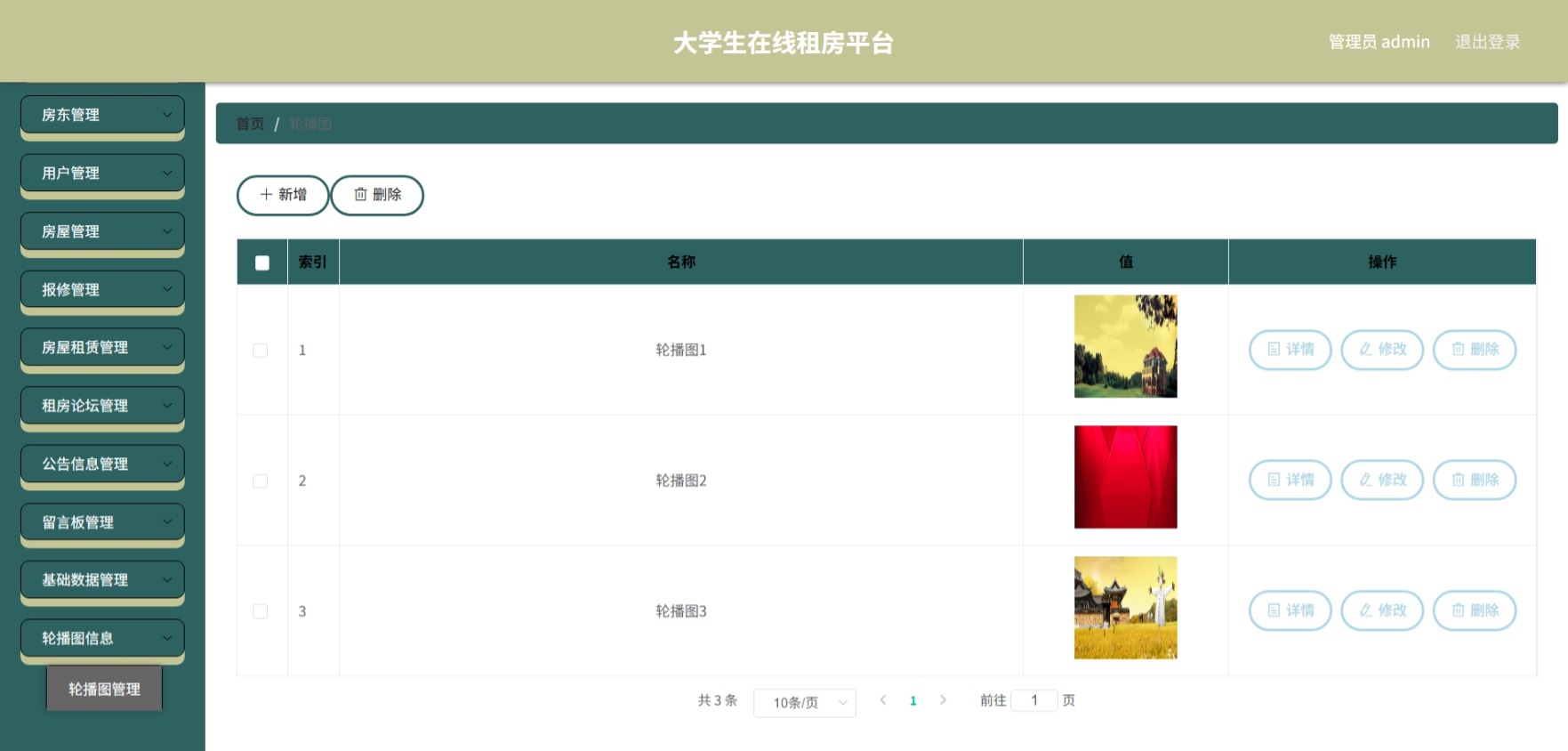Click the 轮播图1 name cell

[x=681, y=350]
